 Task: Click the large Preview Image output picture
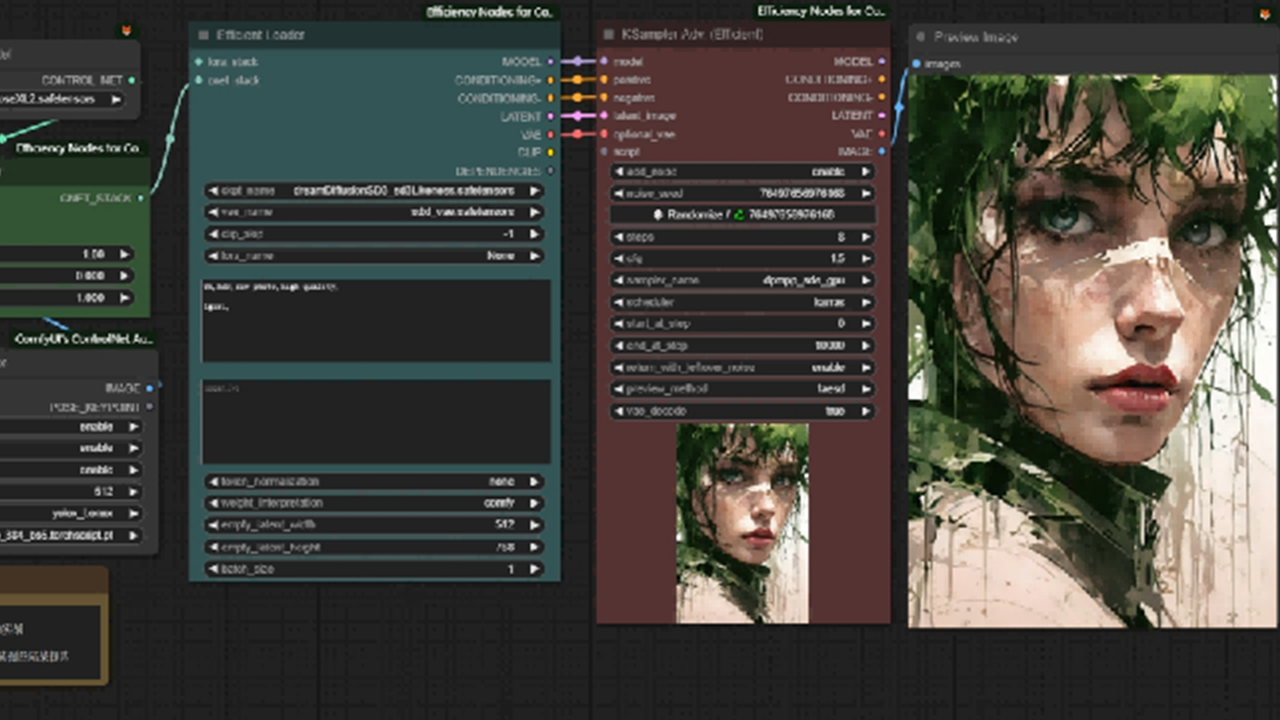coord(1093,351)
